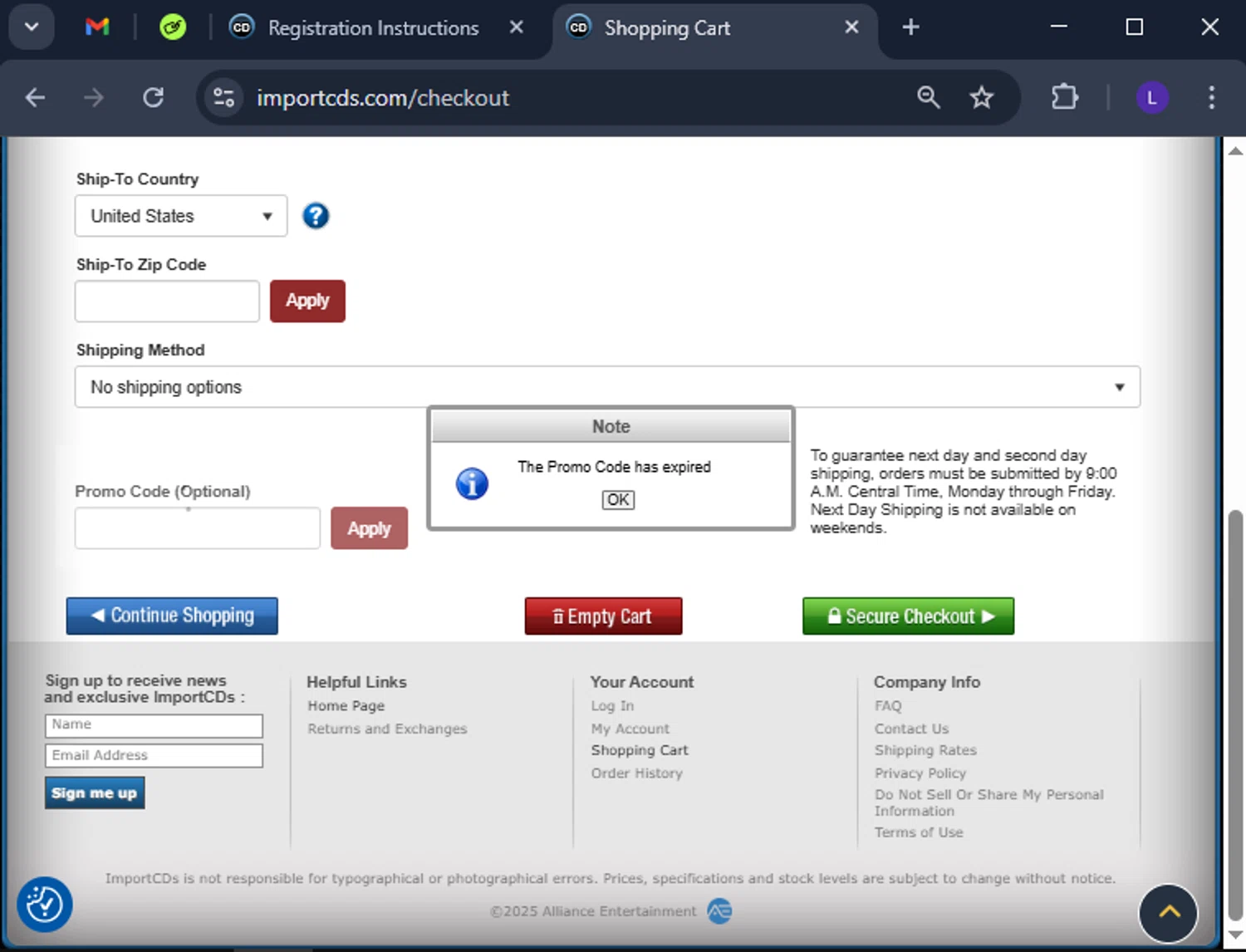Open the tab search dropdown chevron
The height and width of the screenshot is (952, 1246).
[x=32, y=27]
